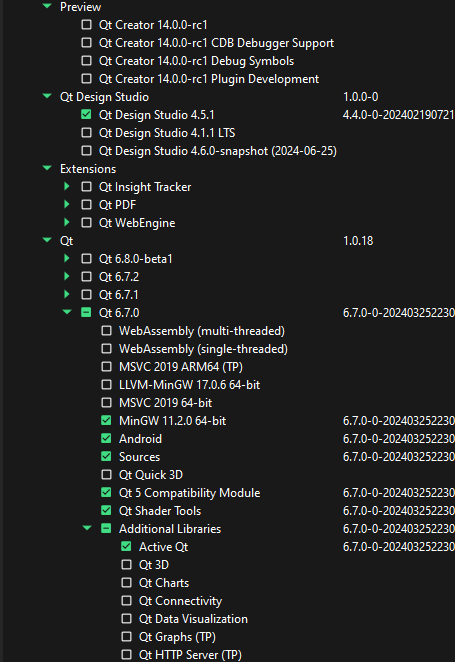Check the Qt Insight Tracker checkbox
Image resolution: width=455 pixels, height=662 pixels.
click(86, 187)
